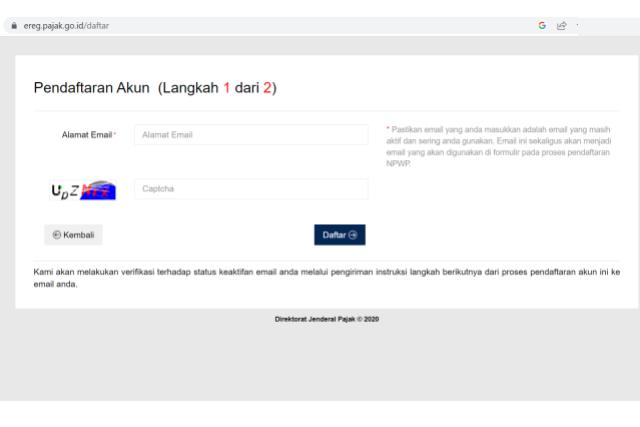640x427 pixels.
Task: Click the captcha image
Action: [83, 190]
